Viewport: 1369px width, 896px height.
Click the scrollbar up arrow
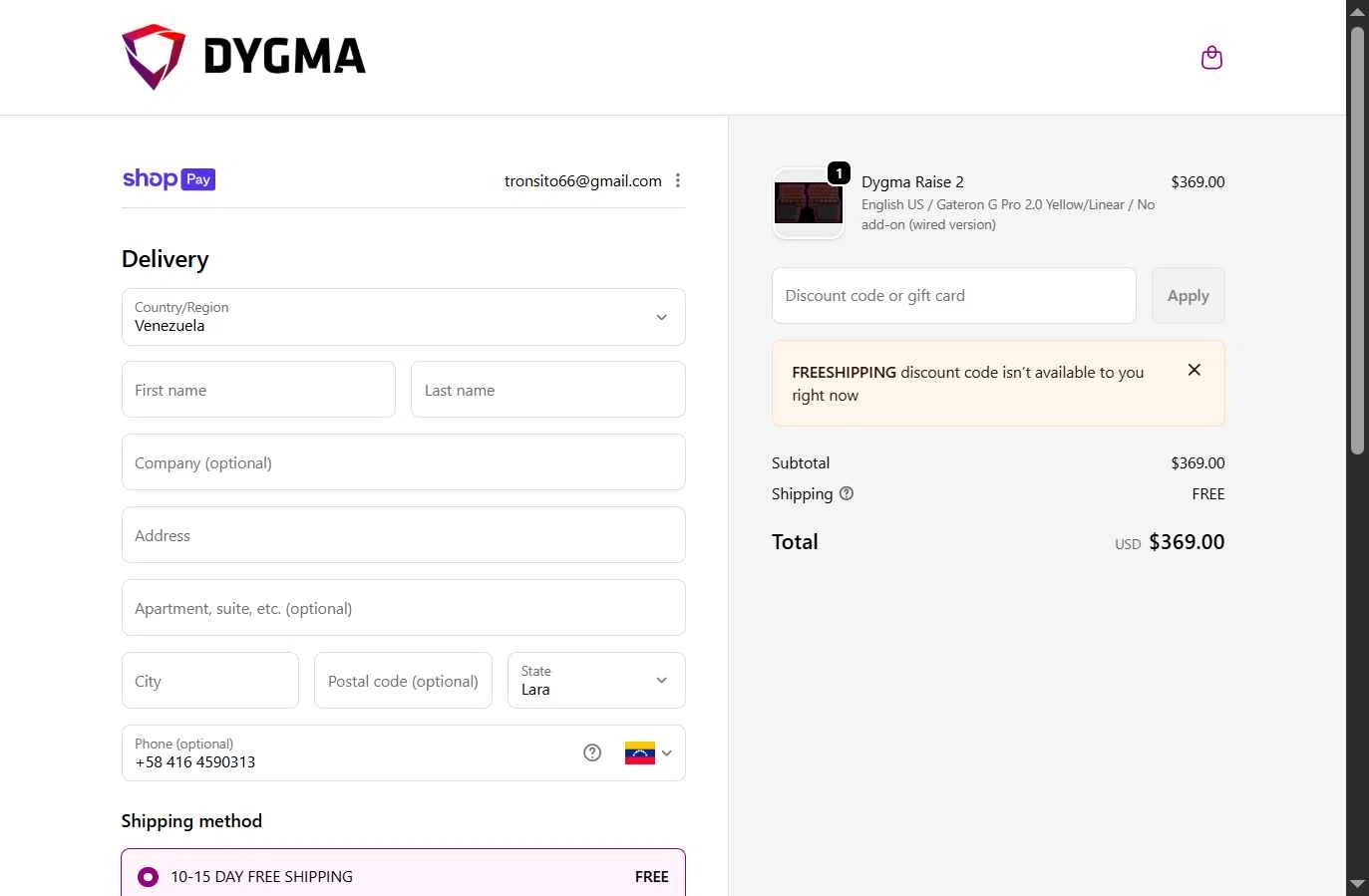coord(1357,11)
